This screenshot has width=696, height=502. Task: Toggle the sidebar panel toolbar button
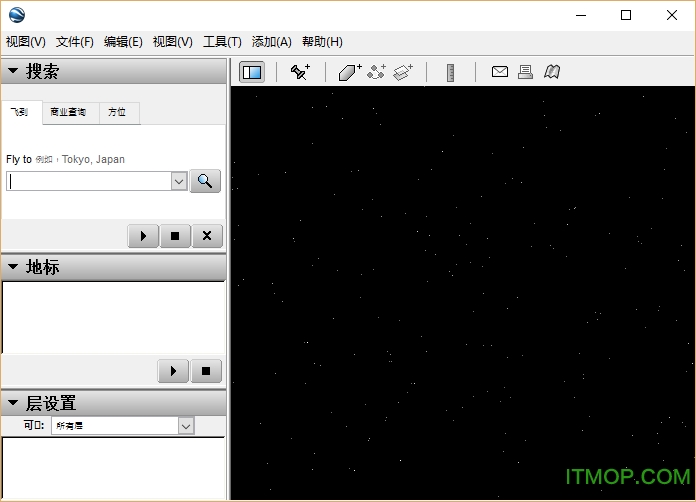252,72
